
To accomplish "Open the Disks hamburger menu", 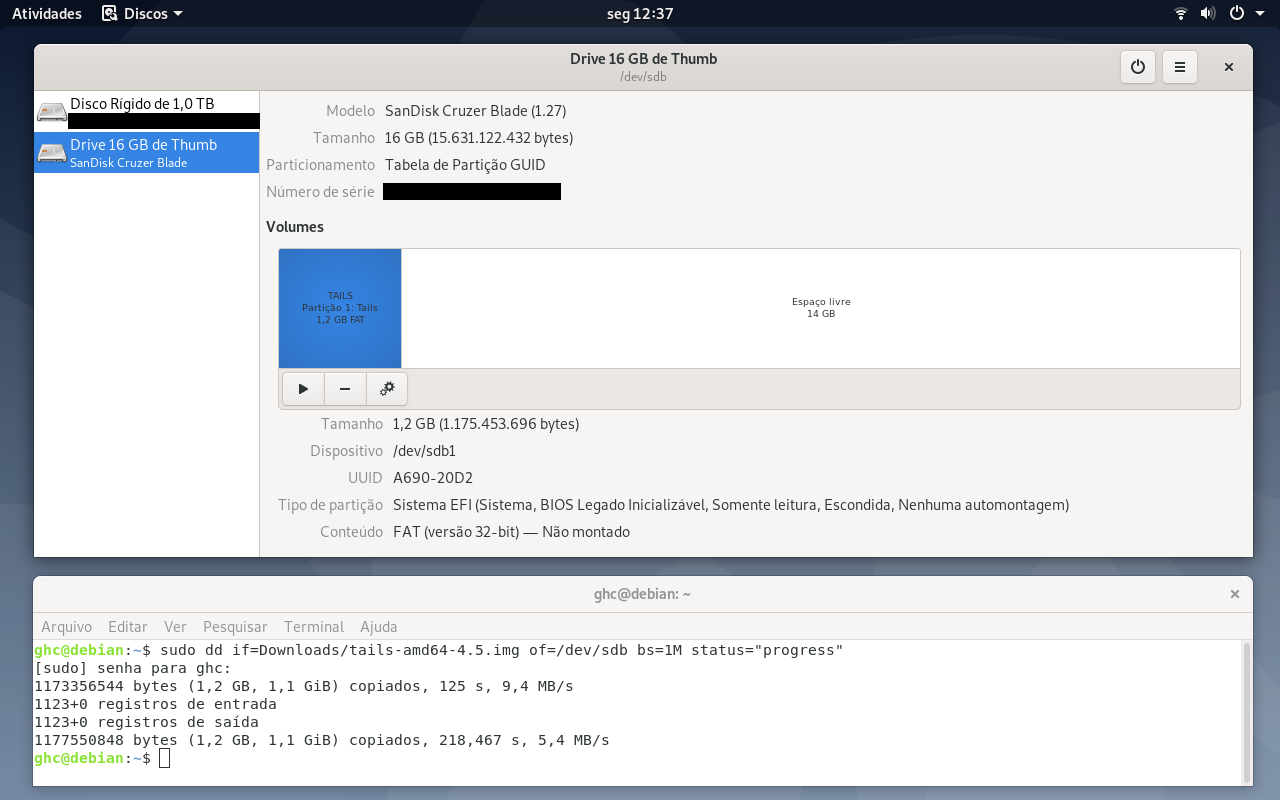I will 1179,67.
